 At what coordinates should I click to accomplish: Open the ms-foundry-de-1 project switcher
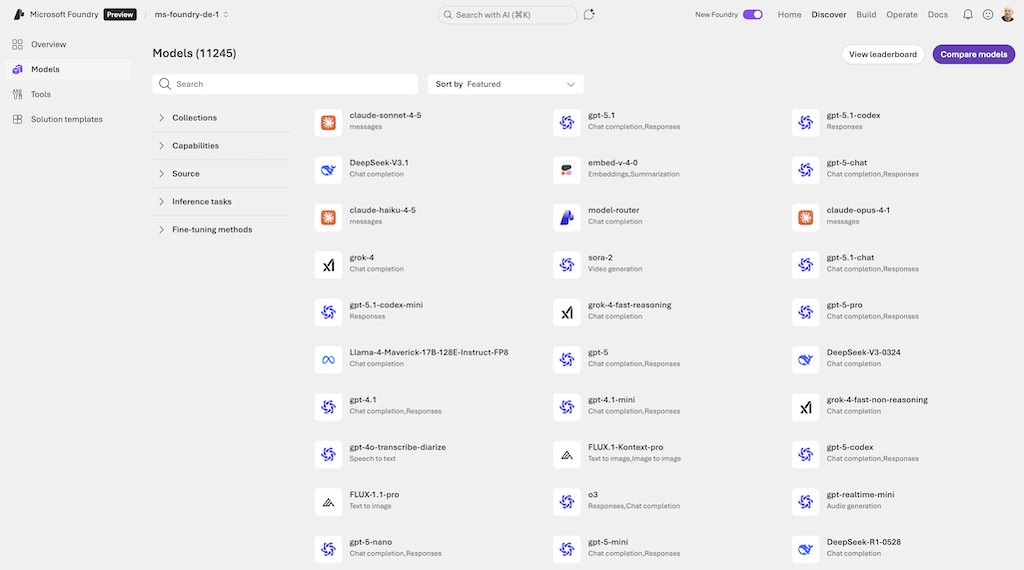tap(191, 15)
